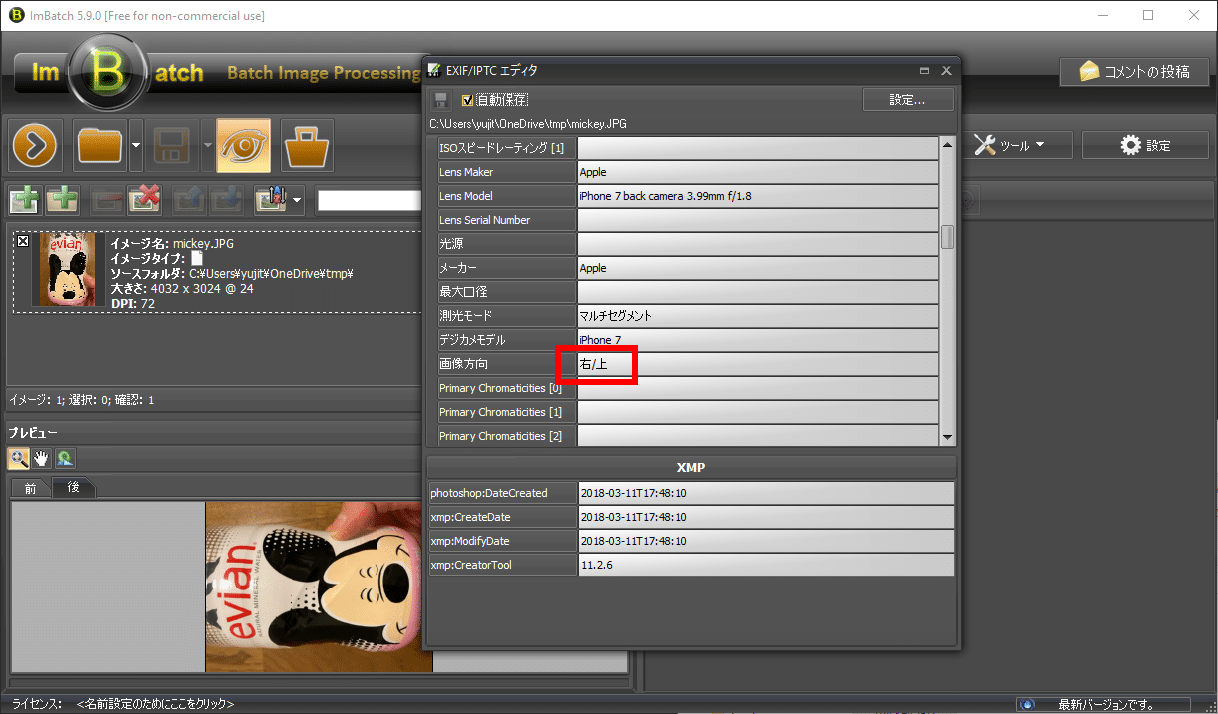
Task: Click the fit image preview icon
Action: (64, 459)
